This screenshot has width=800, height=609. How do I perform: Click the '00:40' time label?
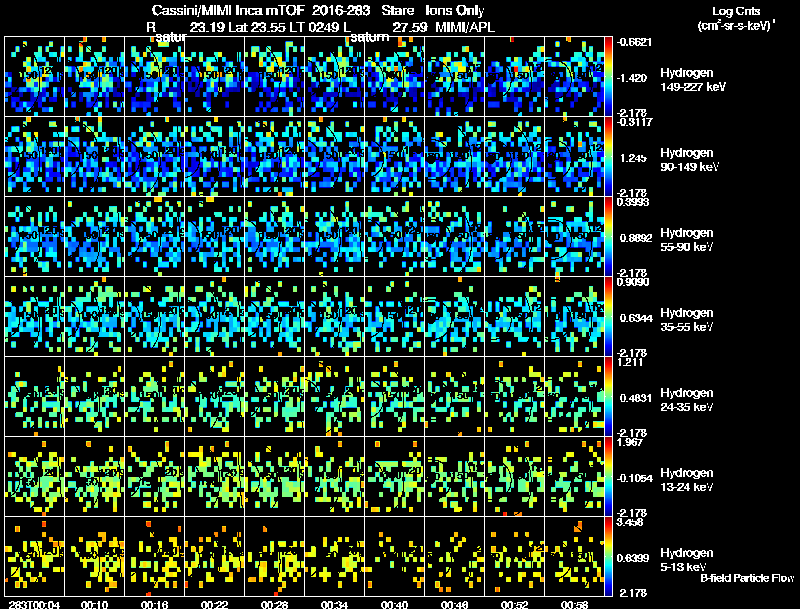tap(394, 604)
